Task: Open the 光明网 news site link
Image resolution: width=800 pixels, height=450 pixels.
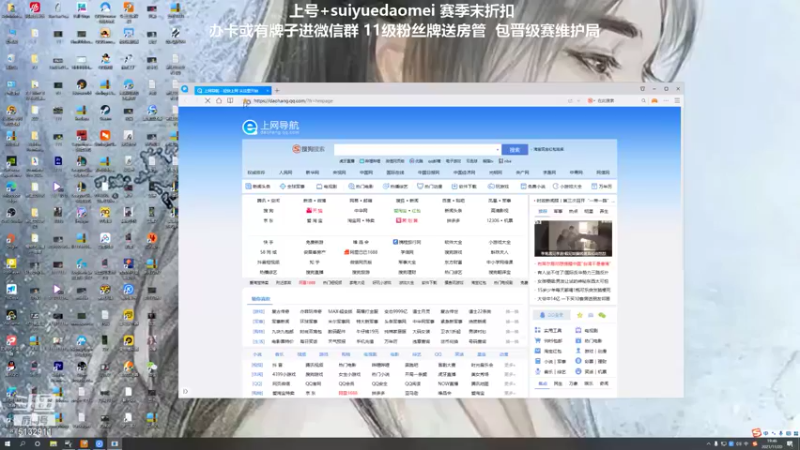Action: pos(495,173)
